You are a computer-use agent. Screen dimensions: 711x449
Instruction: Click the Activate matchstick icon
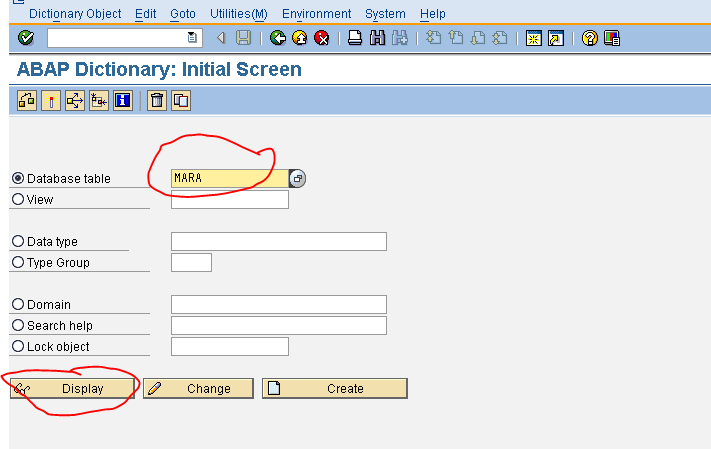(51, 100)
